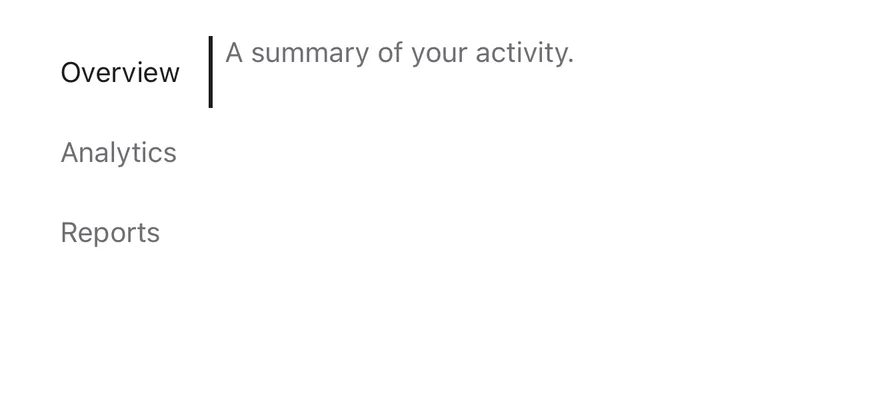Click the vertical divider beside Overview
Viewport: 880px width, 400px height.
point(210,72)
